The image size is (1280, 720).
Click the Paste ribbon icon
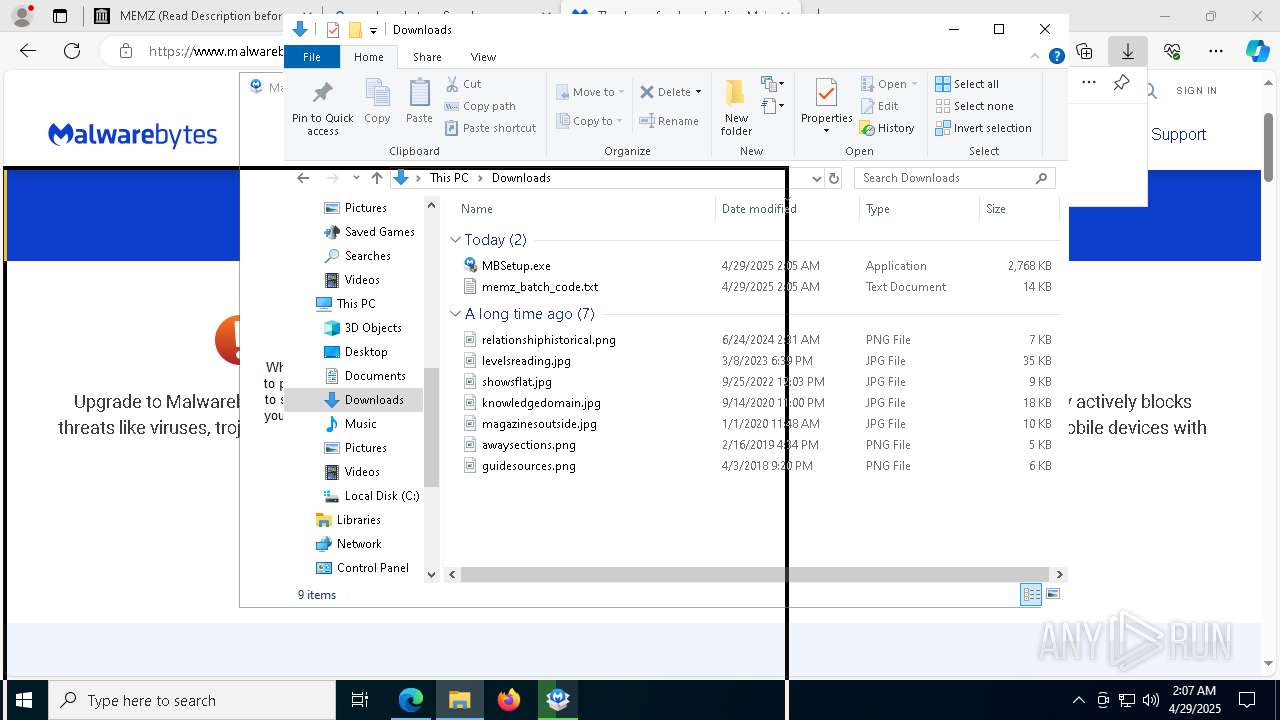pyautogui.click(x=419, y=102)
